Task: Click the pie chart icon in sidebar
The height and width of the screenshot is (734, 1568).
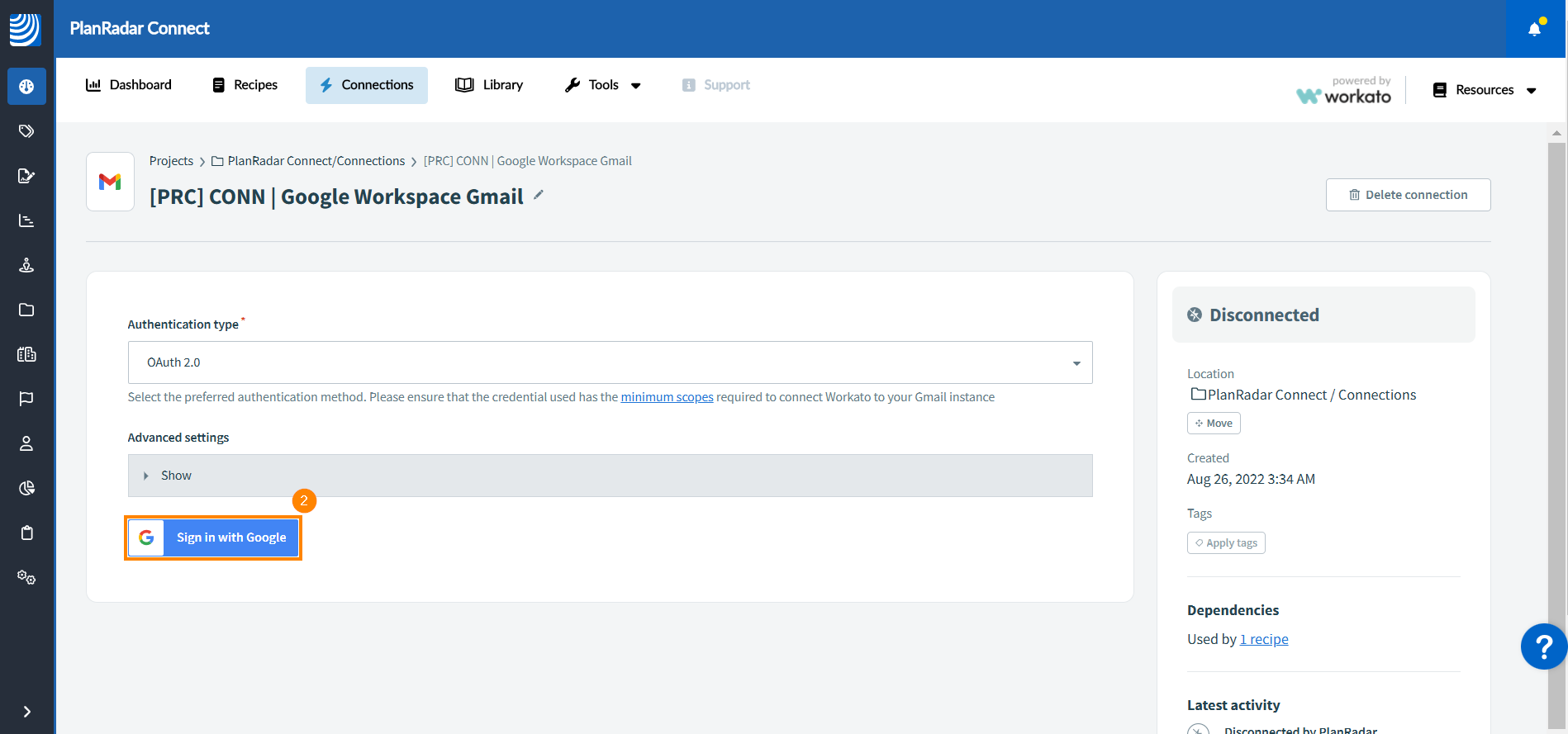Action: tap(26, 488)
